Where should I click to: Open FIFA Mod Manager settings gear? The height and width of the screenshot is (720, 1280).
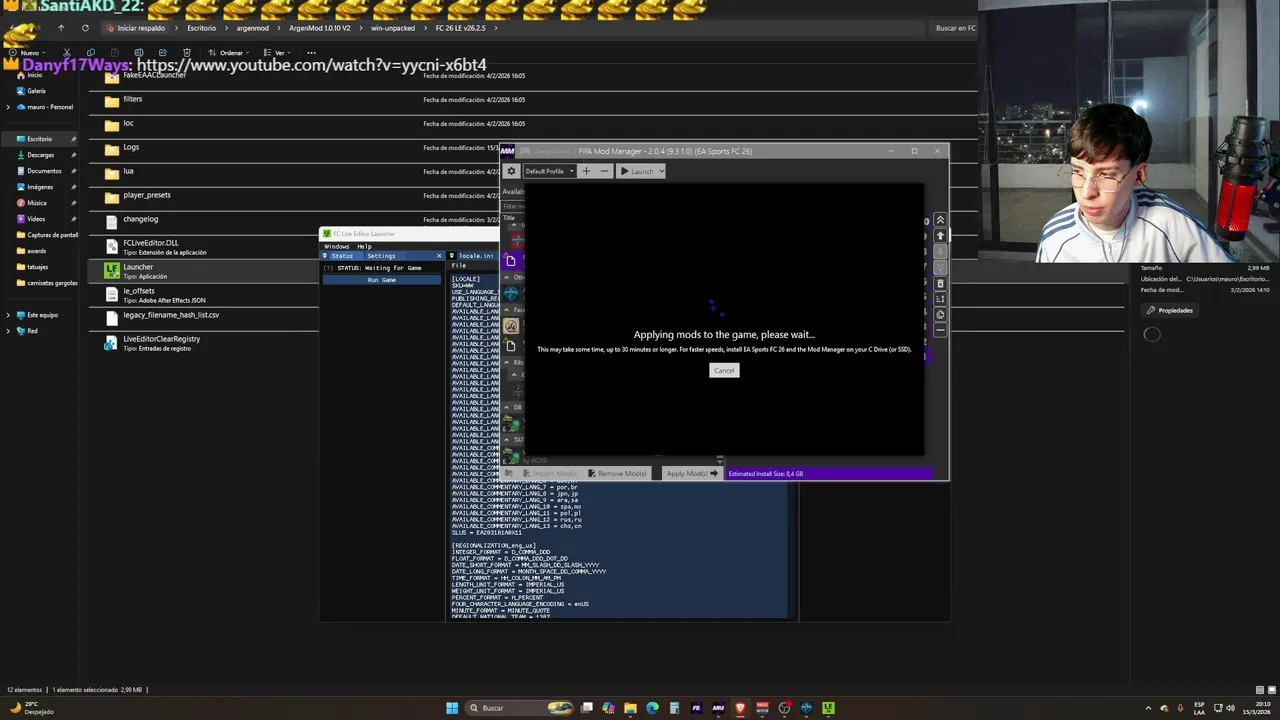511,171
